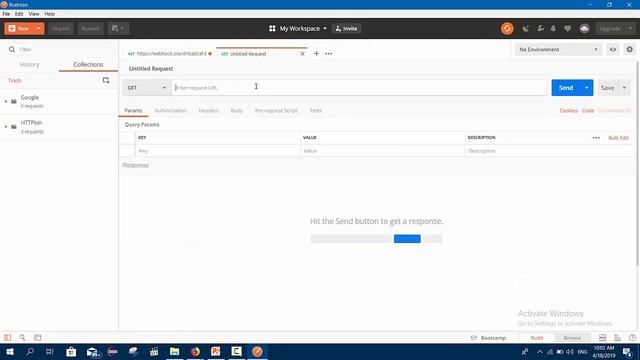Click the blue Send button

[x=566, y=88]
